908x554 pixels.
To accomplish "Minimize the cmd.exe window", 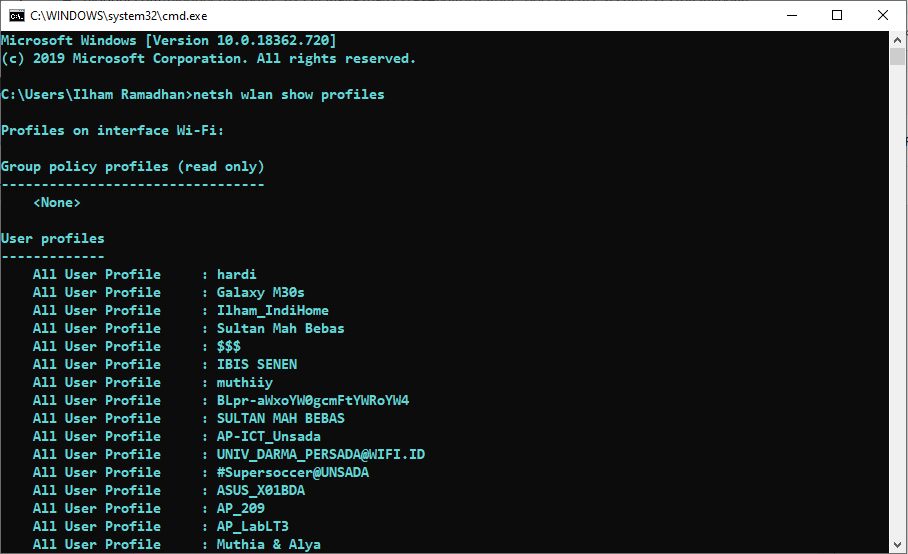I will [792, 16].
